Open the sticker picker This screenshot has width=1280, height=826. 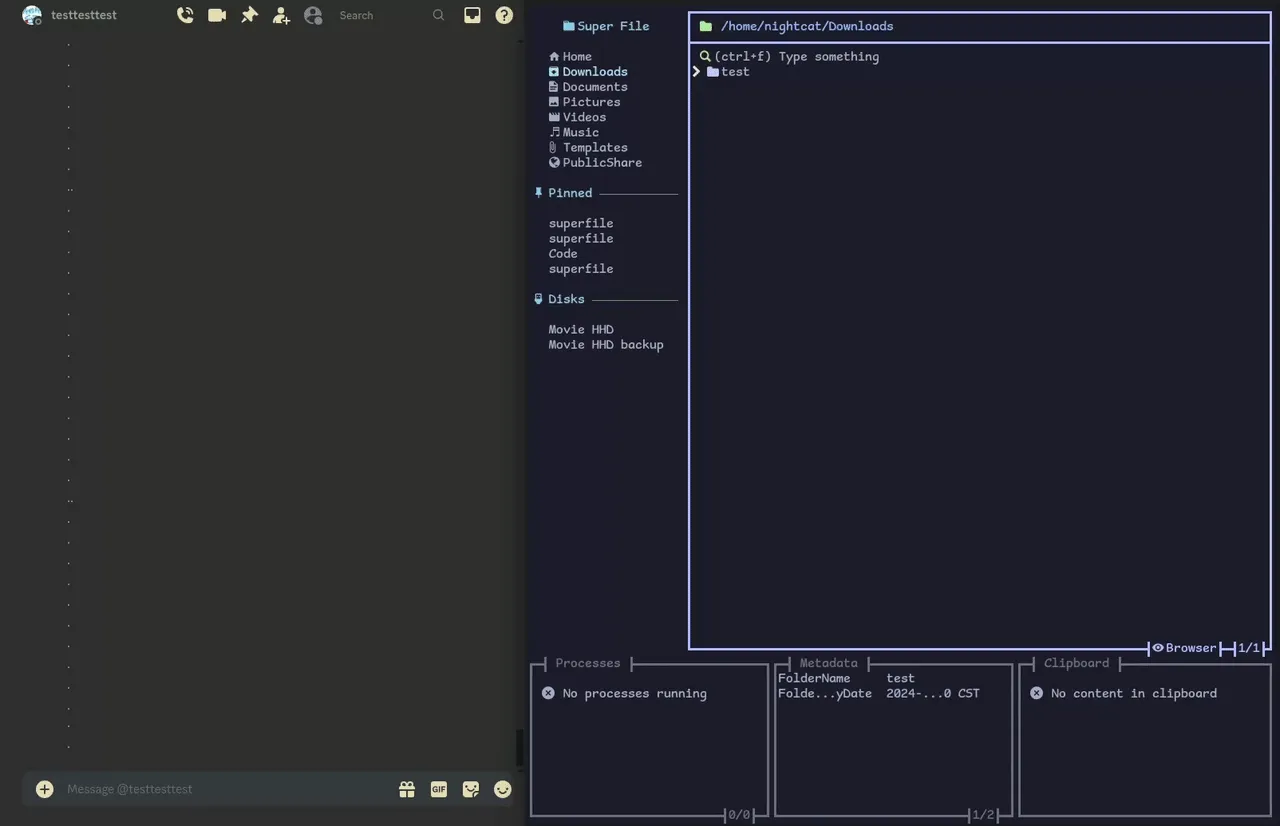point(470,789)
